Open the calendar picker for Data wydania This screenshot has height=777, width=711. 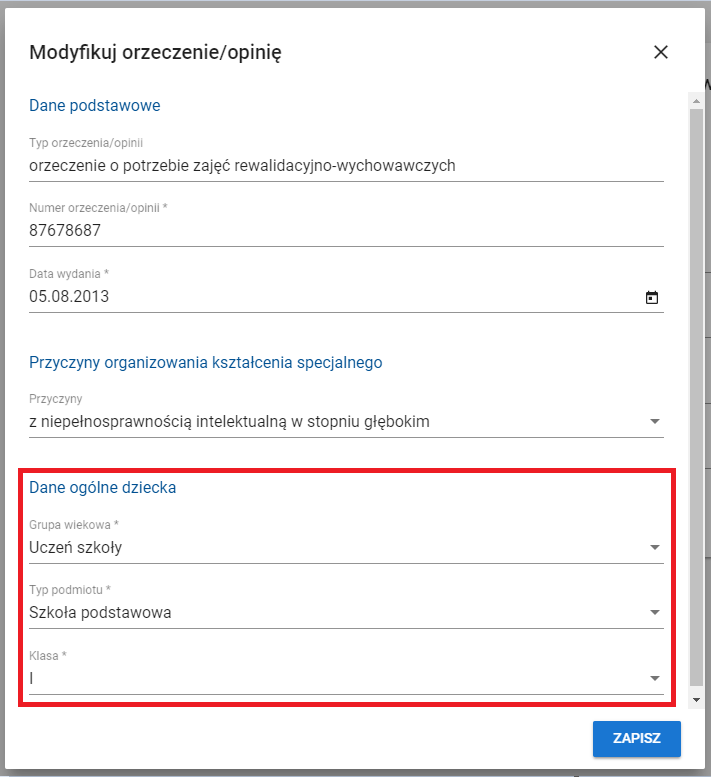652,297
